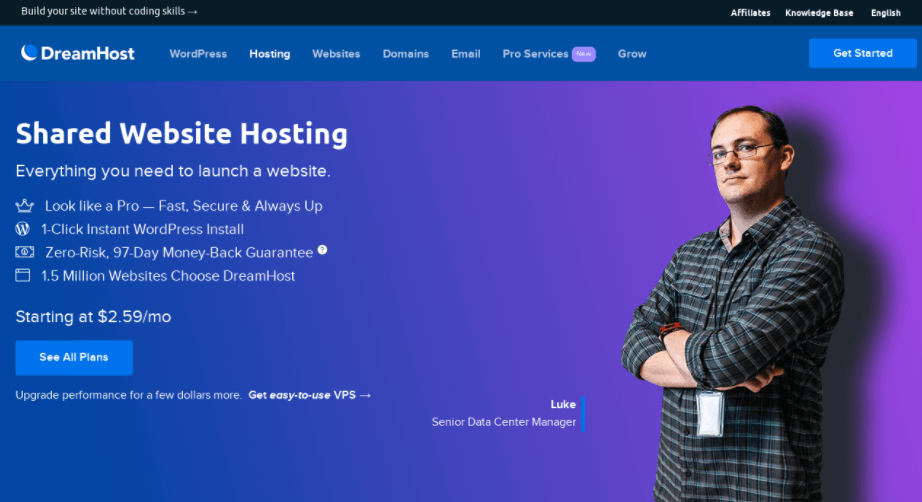Screen dimensions: 922x502
Task: Click the text Everything you need to launch a website
Action: pos(173,171)
